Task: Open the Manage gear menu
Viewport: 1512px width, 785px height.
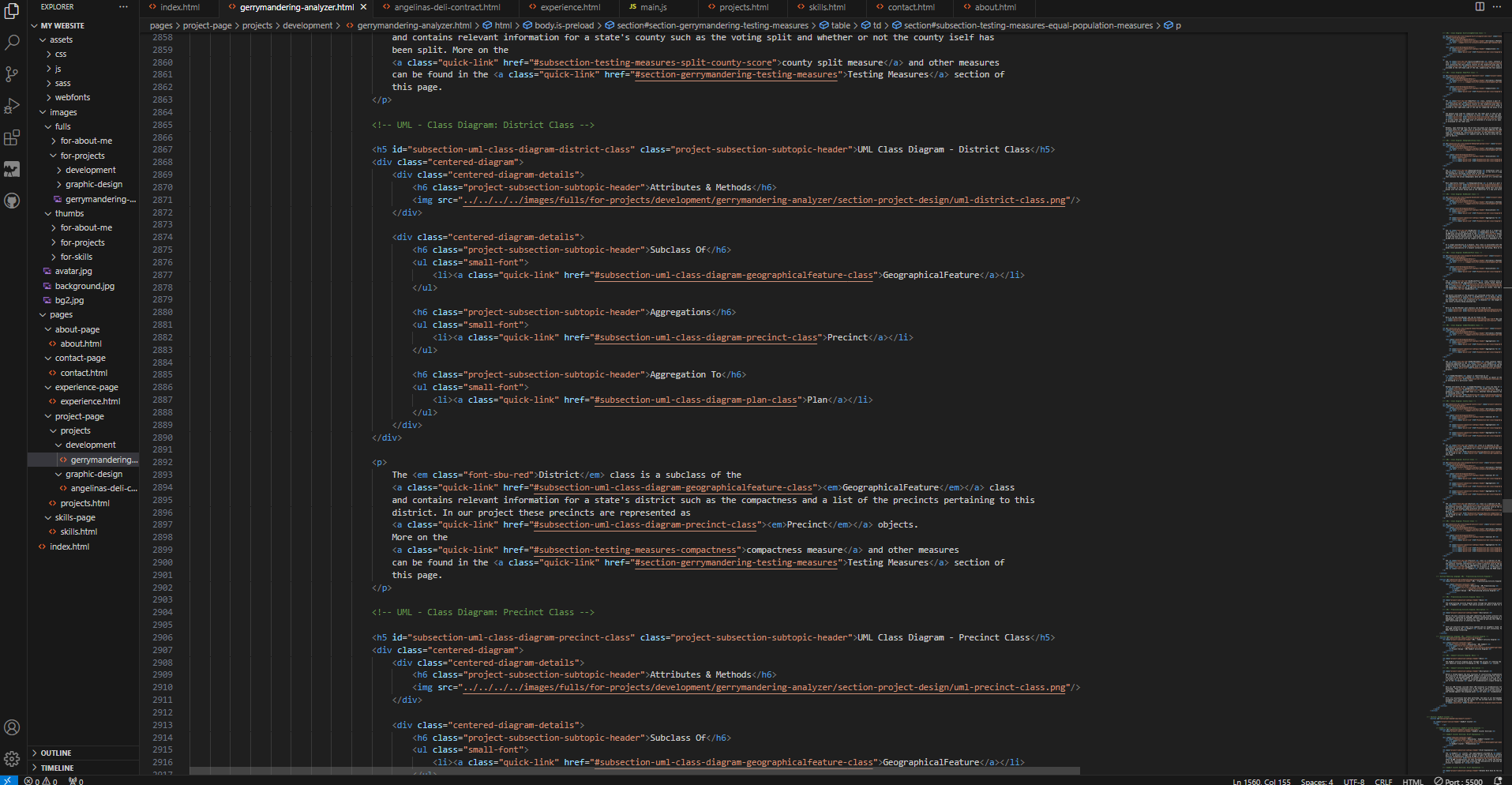Action: tap(12, 759)
